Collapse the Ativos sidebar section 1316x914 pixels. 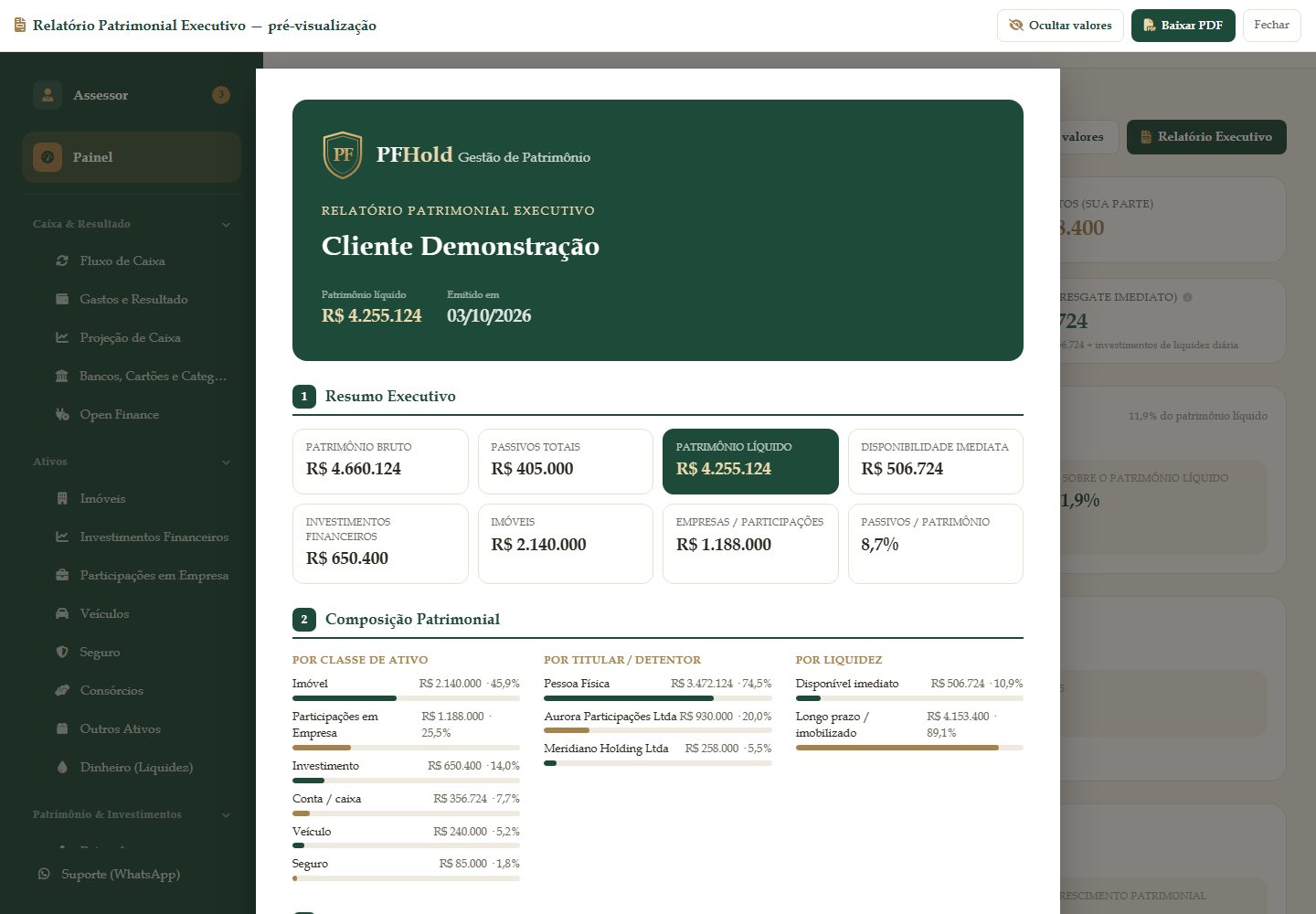coord(226,462)
